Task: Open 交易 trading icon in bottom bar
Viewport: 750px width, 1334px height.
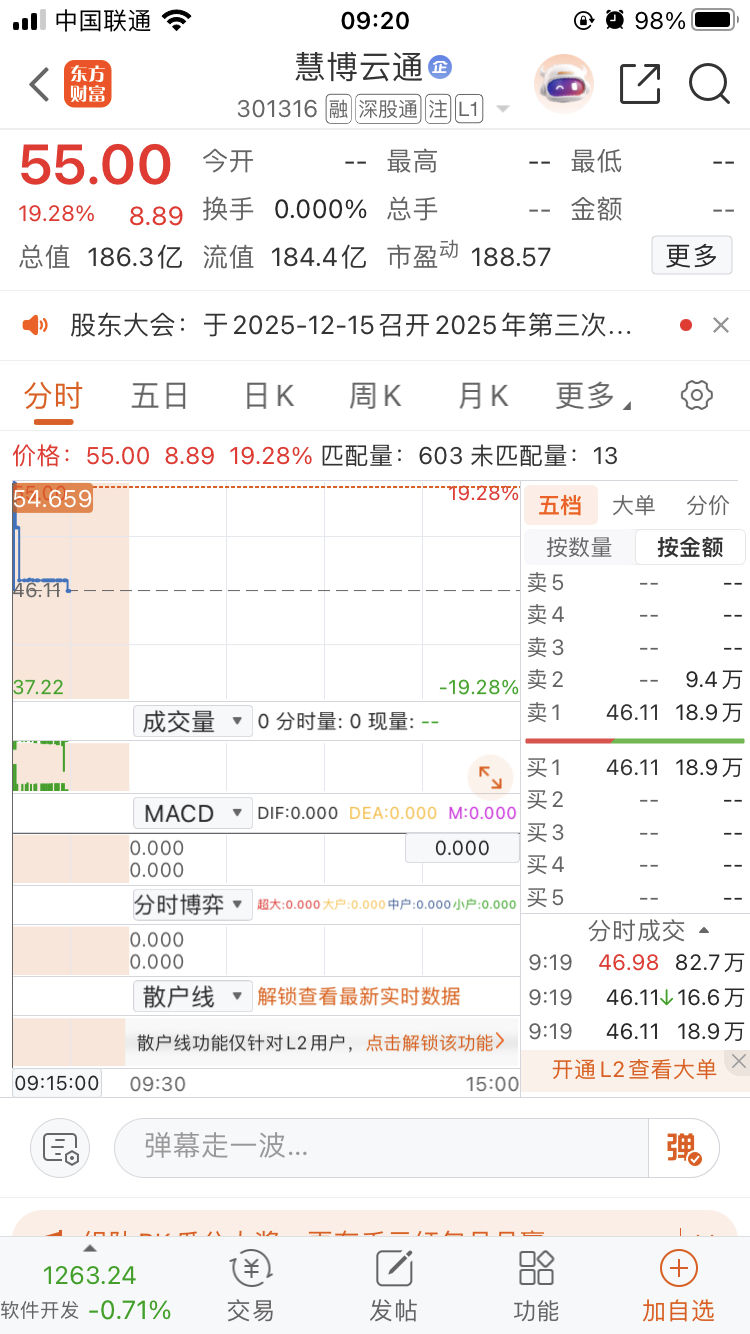Action: [252, 1285]
